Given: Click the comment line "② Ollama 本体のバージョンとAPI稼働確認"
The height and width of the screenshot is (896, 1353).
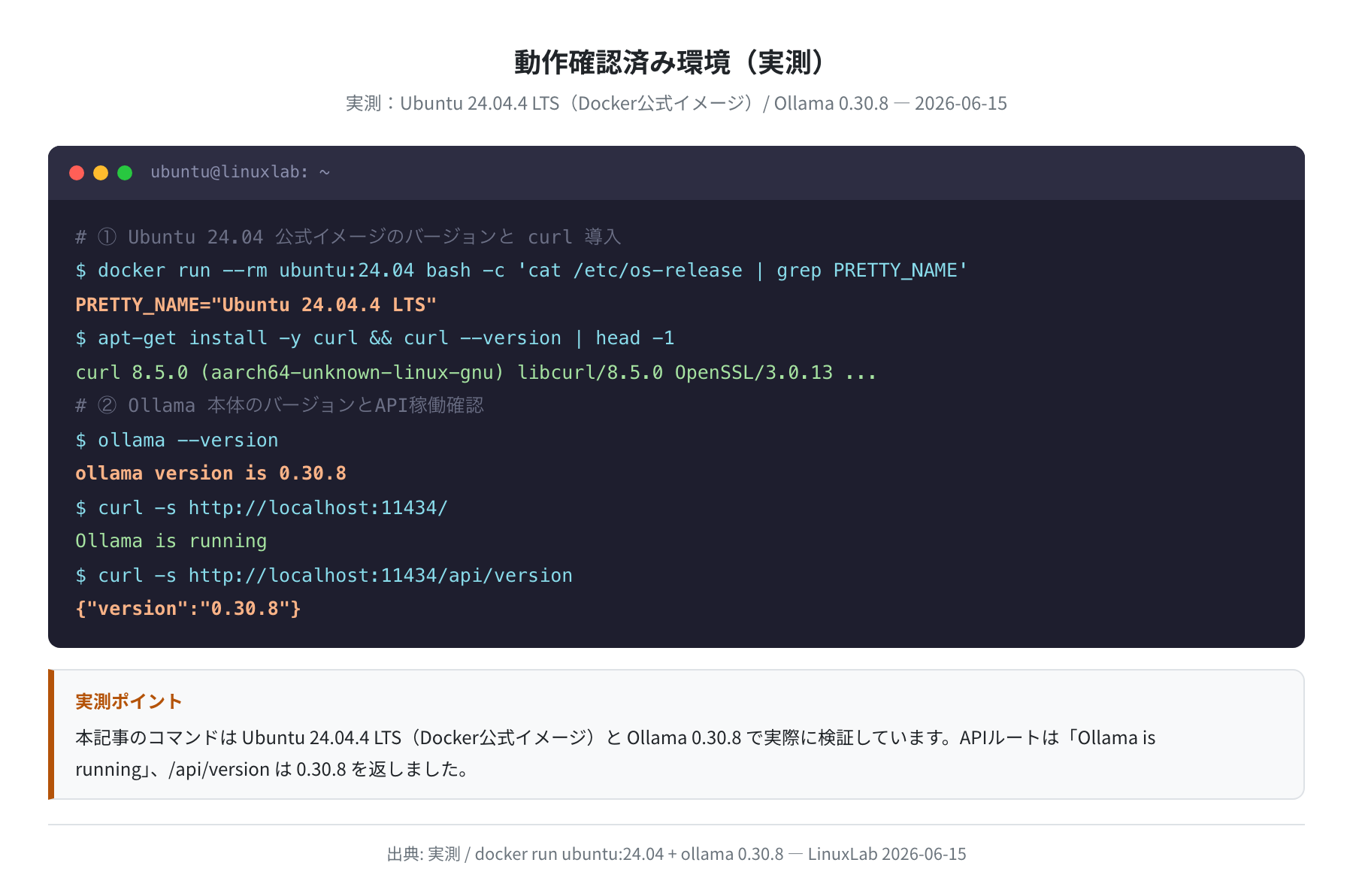Looking at the screenshot, I should coord(280,406).
